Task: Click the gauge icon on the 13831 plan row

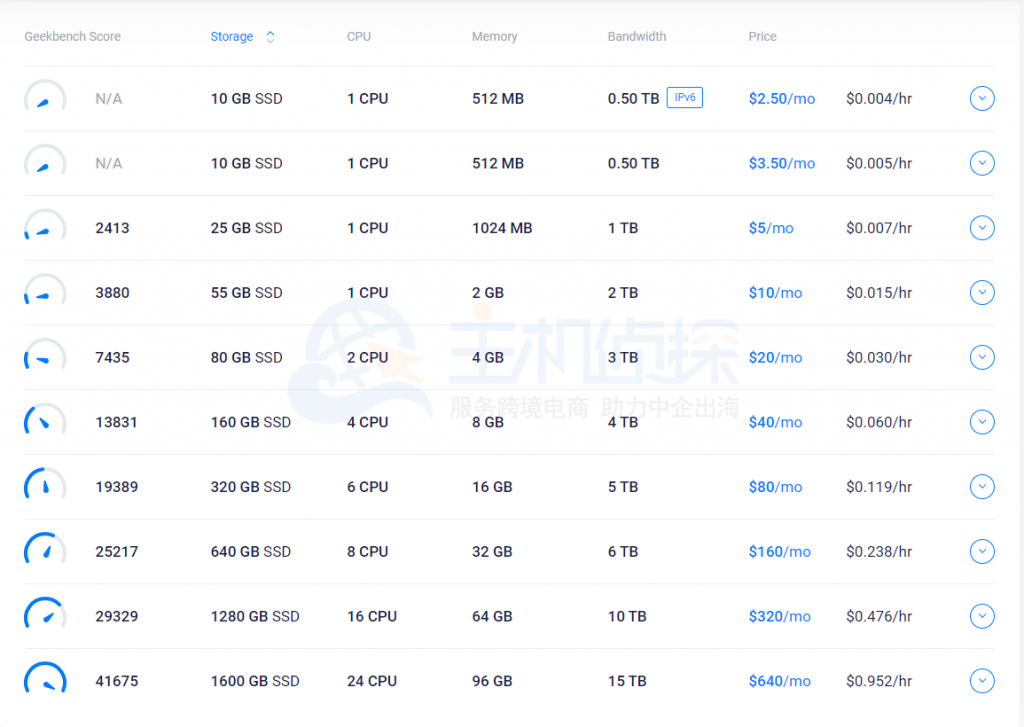Action: click(x=45, y=422)
